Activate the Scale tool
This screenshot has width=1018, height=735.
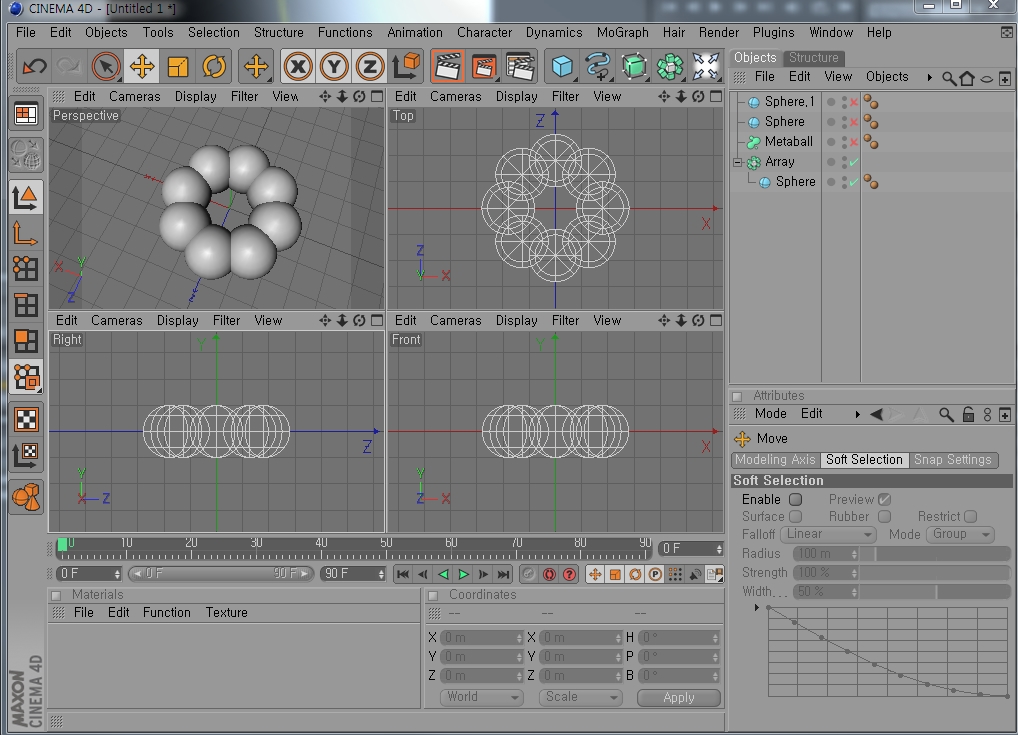178,66
